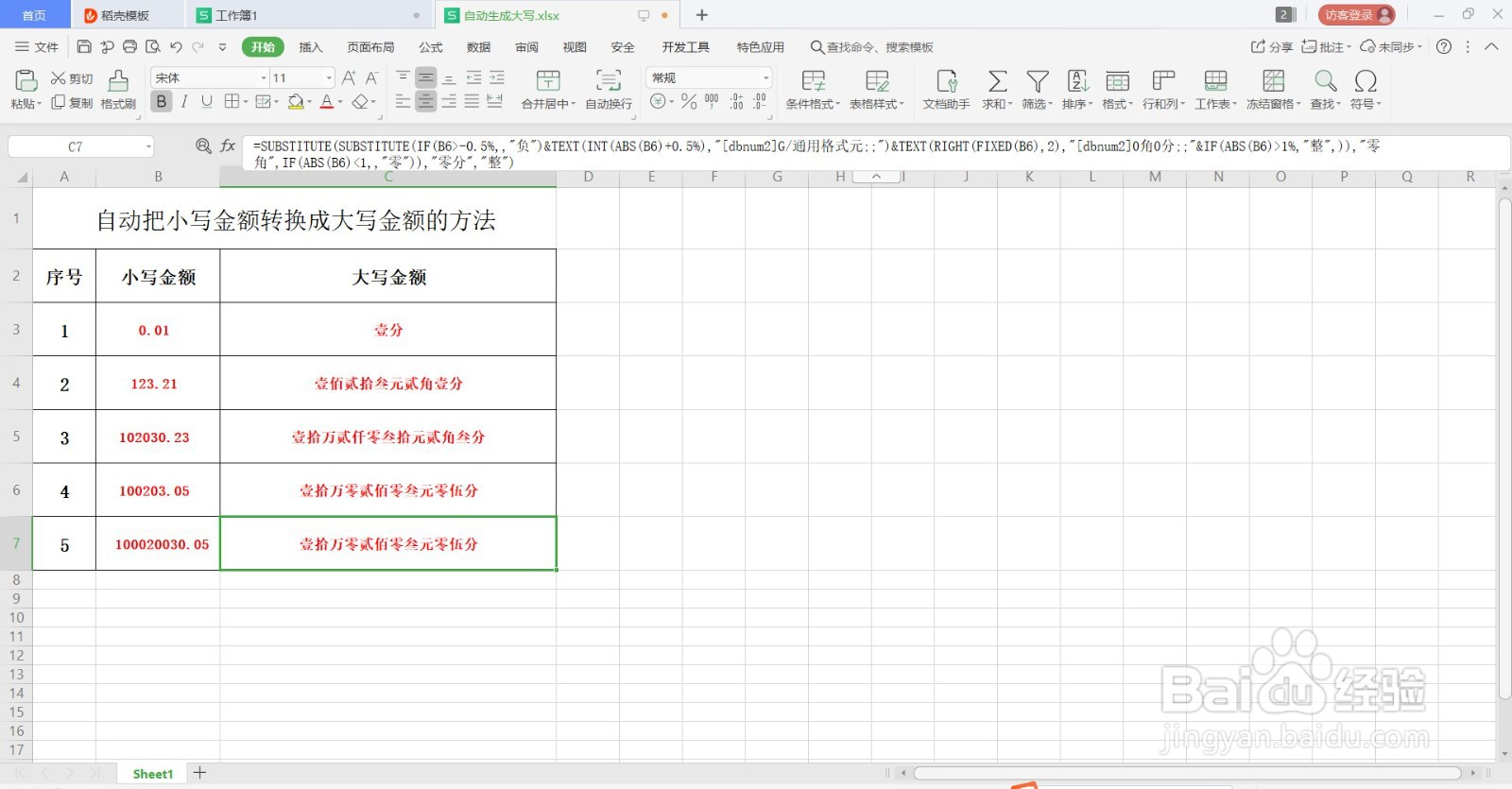Switch to the 页面布局 ribbon tab
The width and height of the screenshot is (1512, 789).
point(370,47)
